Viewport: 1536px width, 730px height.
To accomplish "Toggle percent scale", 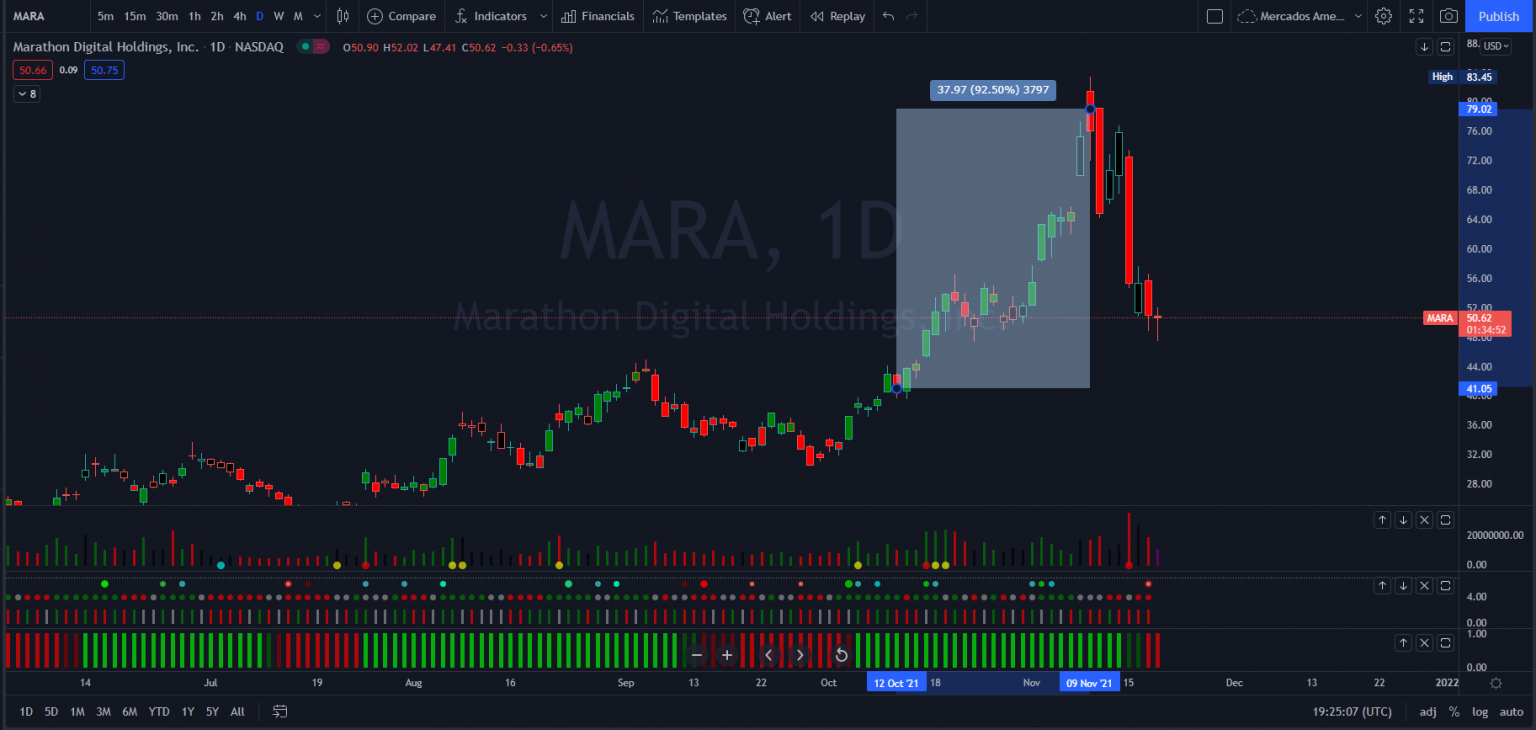I will tap(1454, 712).
